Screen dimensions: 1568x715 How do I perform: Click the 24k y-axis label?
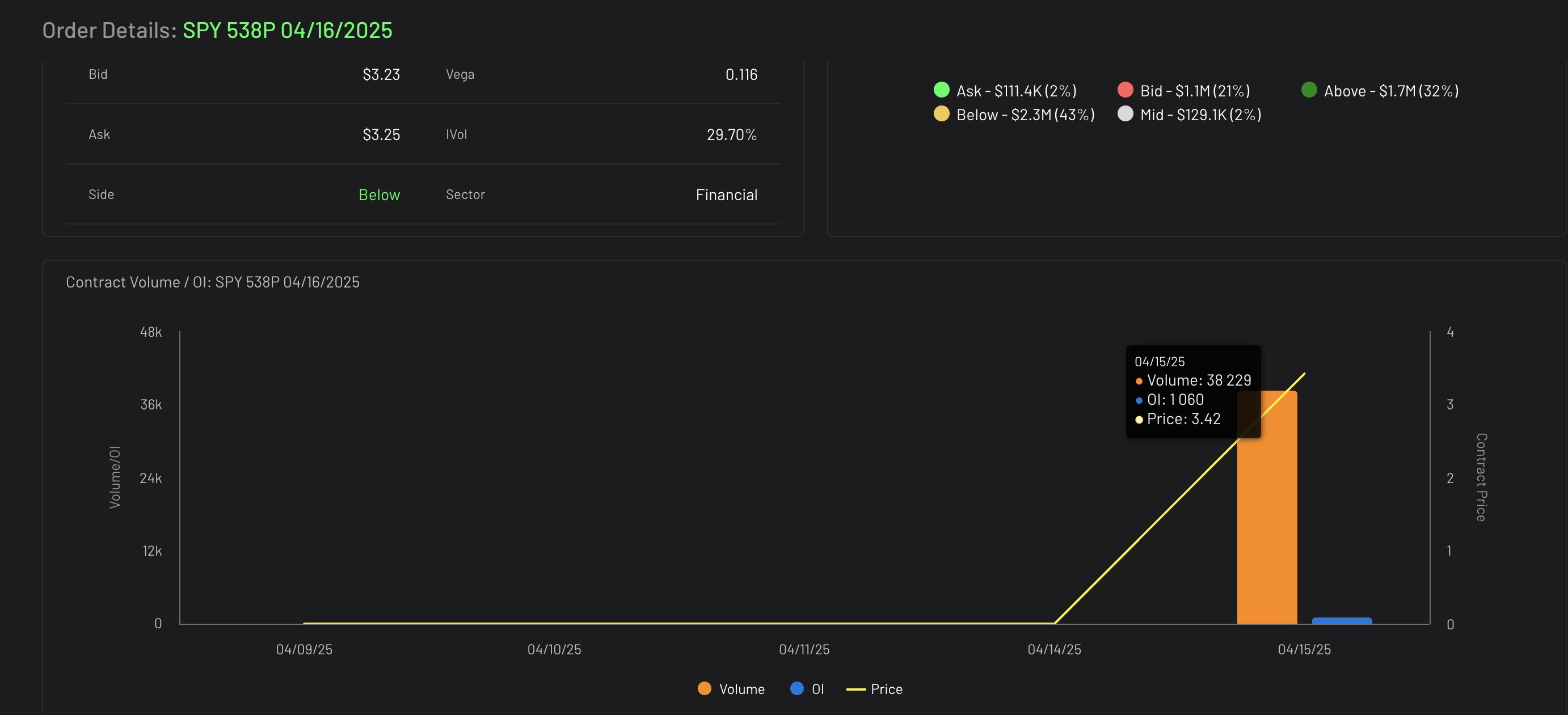[151, 479]
